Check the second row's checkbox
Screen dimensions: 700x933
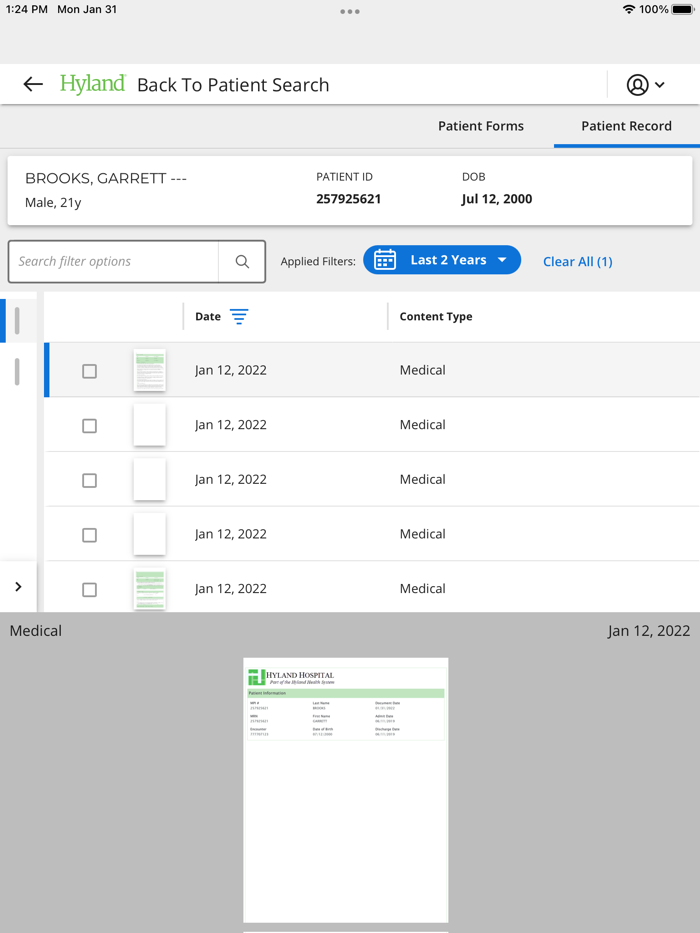tap(89, 426)
